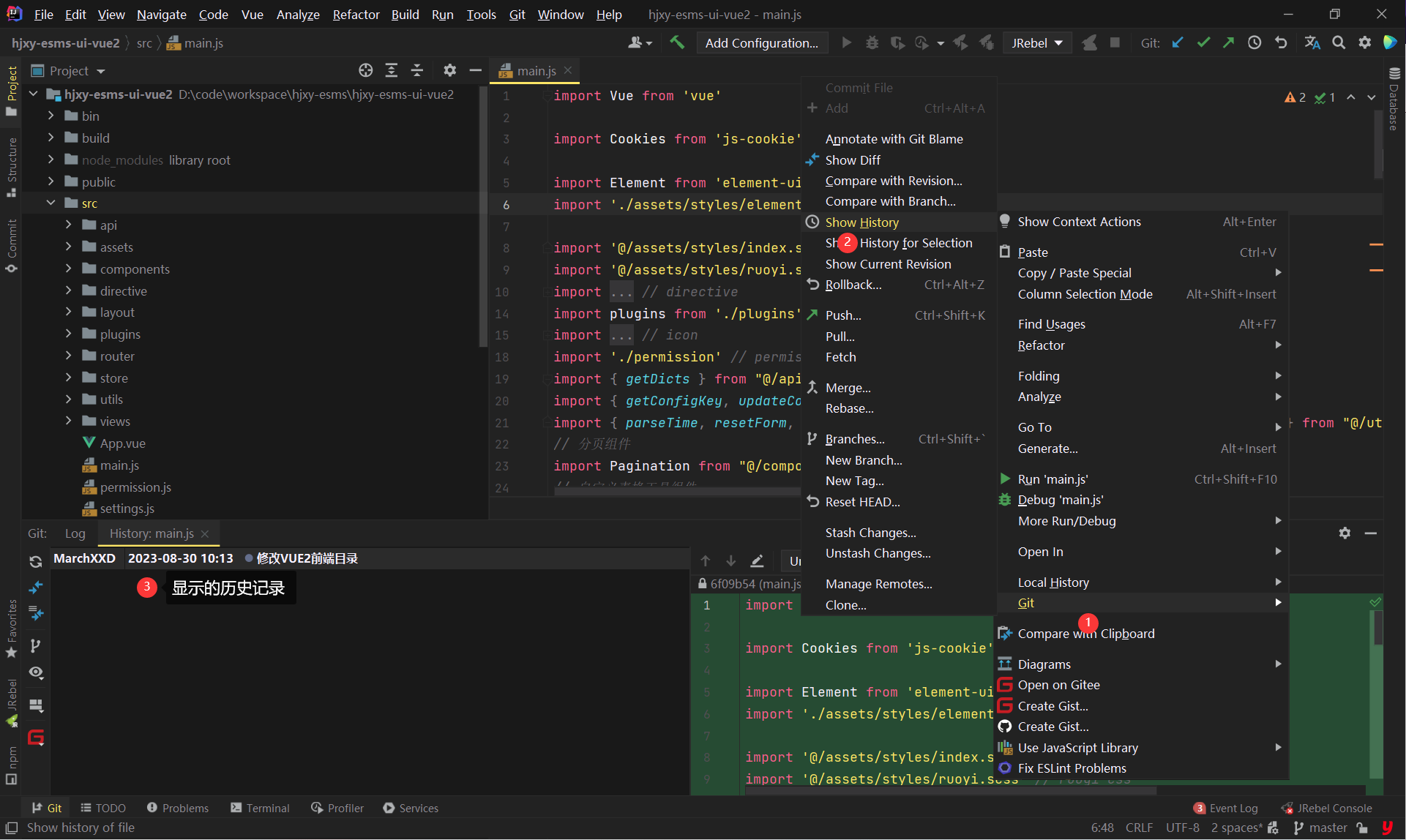Open the Refactor menu in menu bar

[356, 15]
